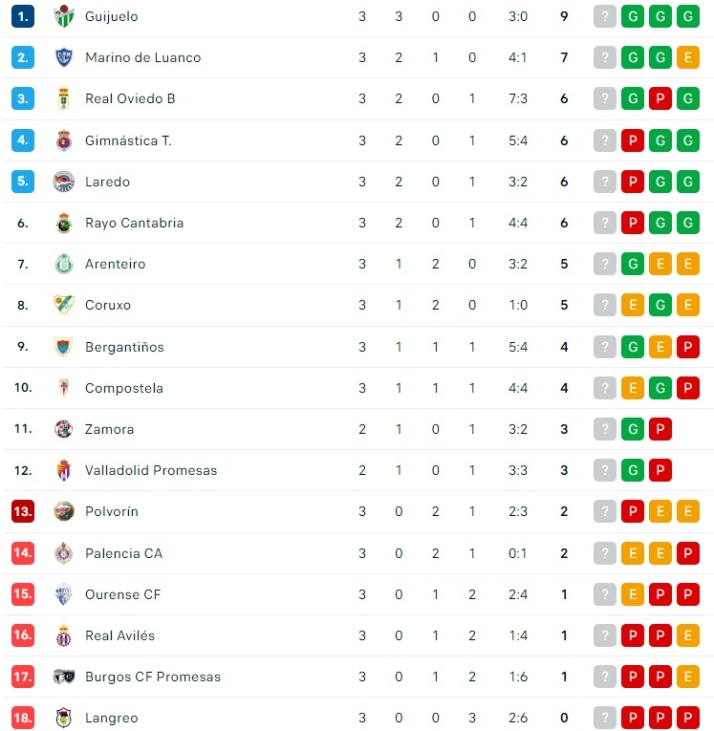The height and width of the screenshot is (731, 714).
Task: Click the Marino de Luanco crest
Action: click(x=64, y=58)
